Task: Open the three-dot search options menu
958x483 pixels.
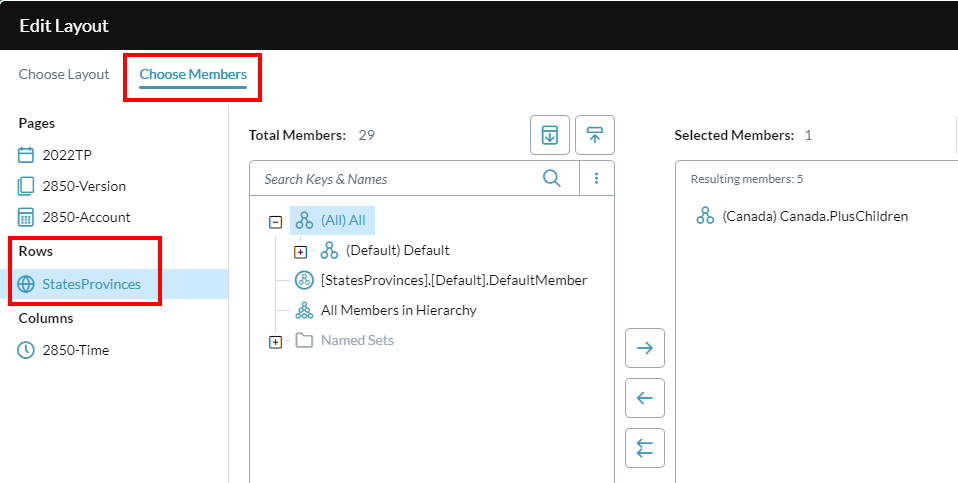Action: (596, 178)
